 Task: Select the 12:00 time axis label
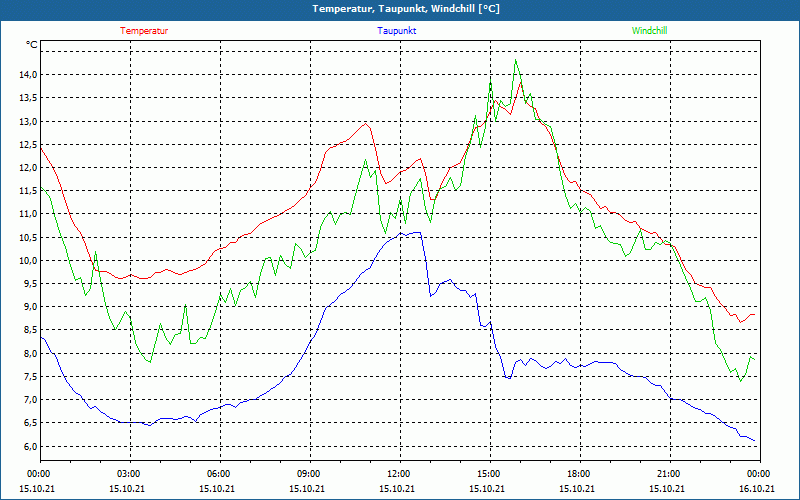(399, 474)
